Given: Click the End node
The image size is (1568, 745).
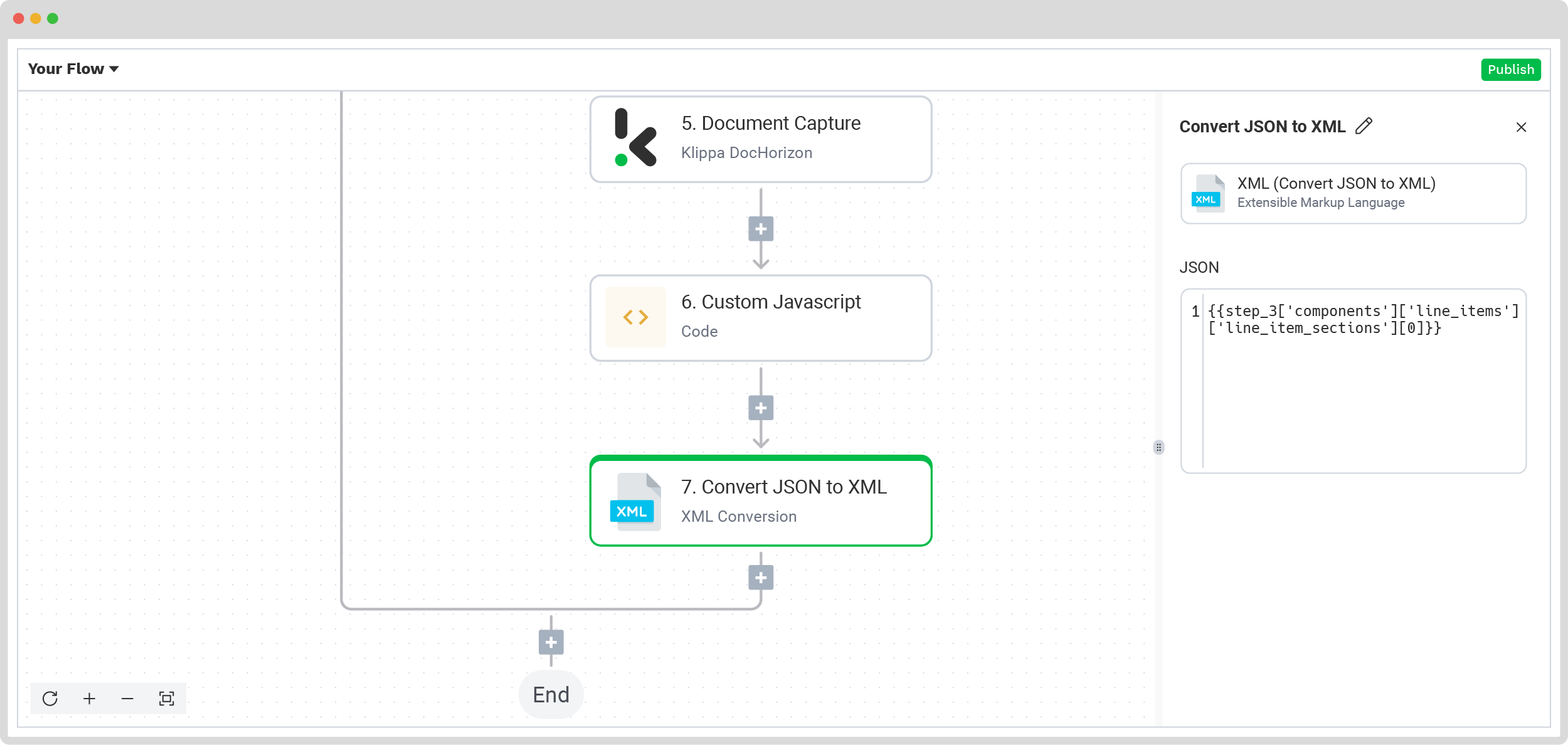Looking at the screenshot, I should (551, 695).
